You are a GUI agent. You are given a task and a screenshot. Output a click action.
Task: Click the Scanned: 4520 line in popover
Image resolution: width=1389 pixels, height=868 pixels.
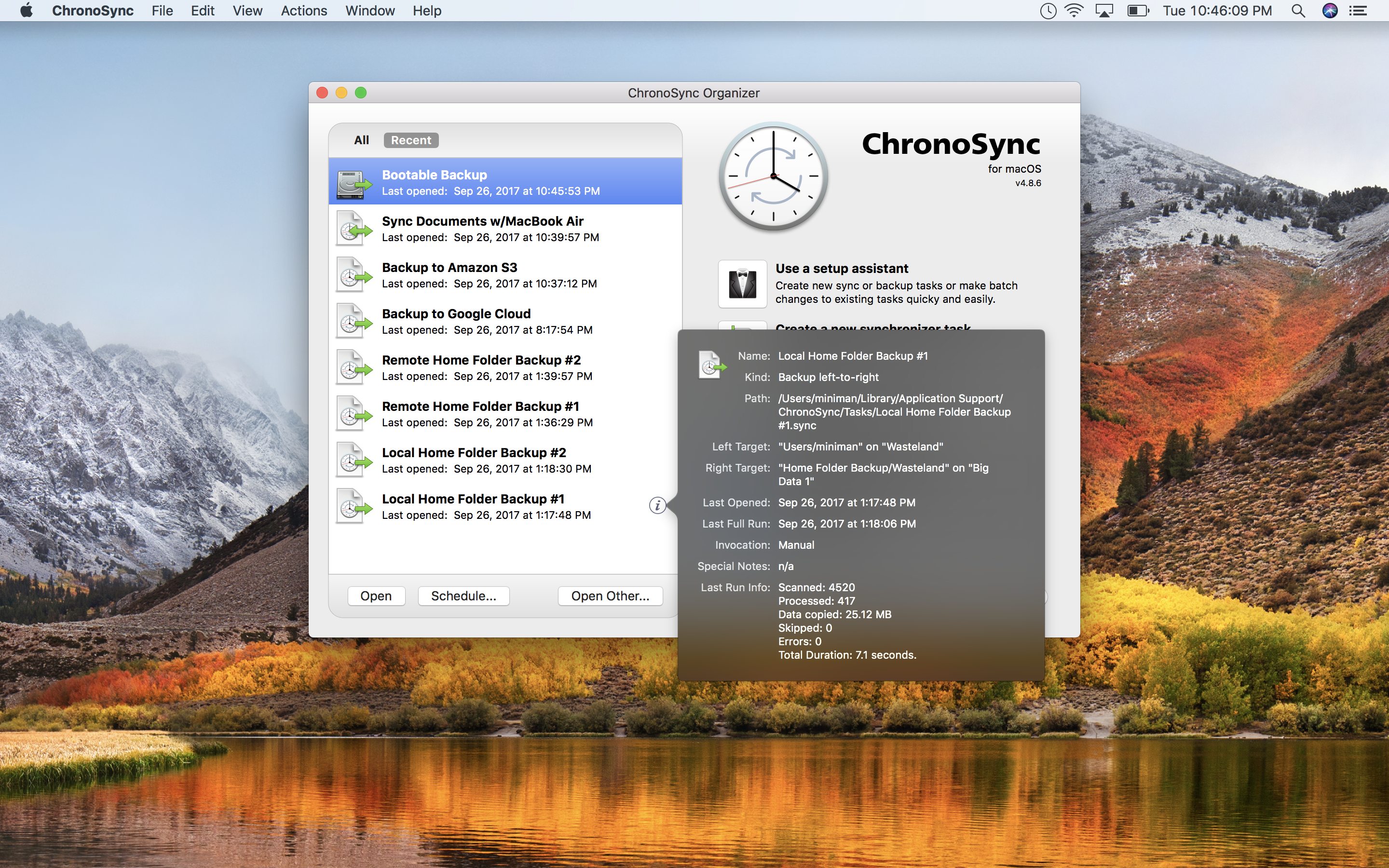(x=816, y=587)
